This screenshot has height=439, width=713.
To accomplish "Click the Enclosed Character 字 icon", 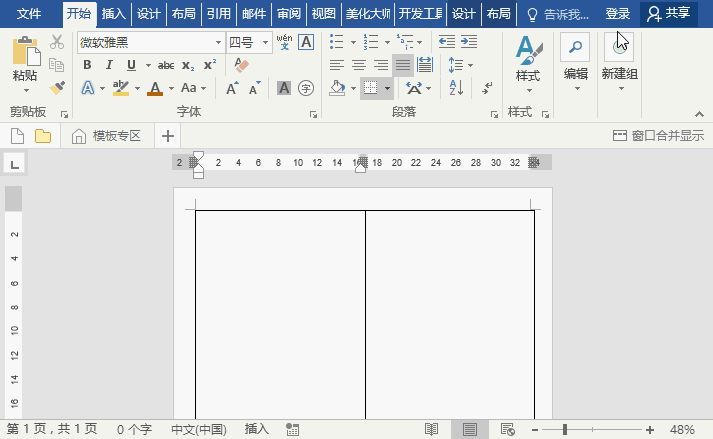I will tap(306, 88).
